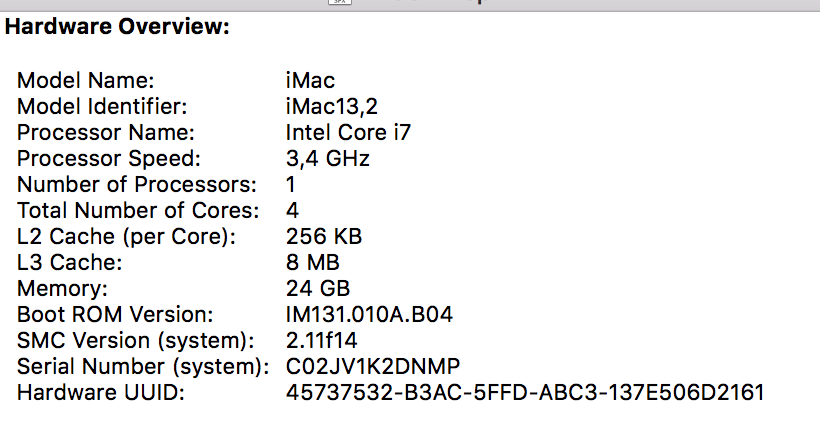The width and height of the screenshot is (820, 428).
Task: Select the Hardware UUID value
Action: (x=525, y=392)
